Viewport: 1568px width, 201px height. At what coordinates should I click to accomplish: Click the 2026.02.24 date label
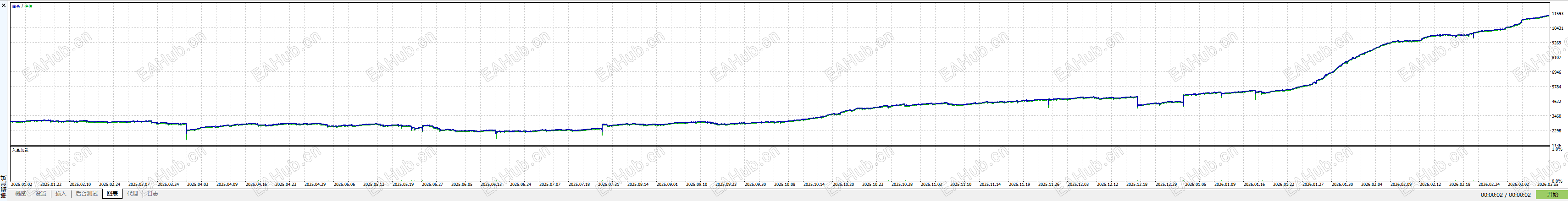[1489, 185]
